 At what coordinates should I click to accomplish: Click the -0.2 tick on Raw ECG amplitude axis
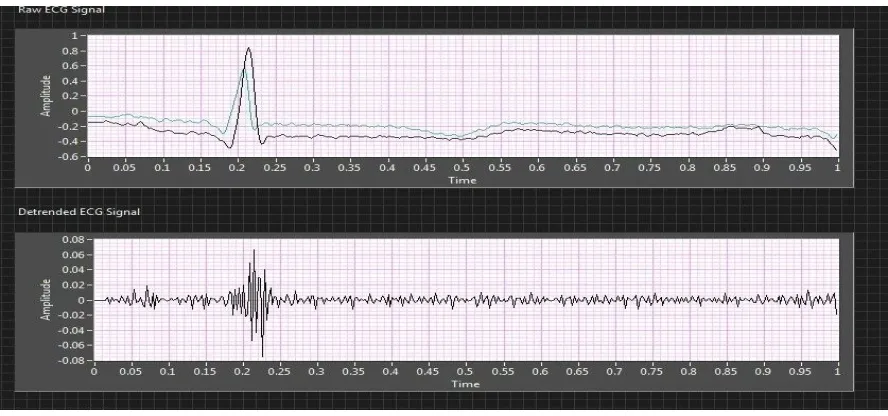click(68, 126)
